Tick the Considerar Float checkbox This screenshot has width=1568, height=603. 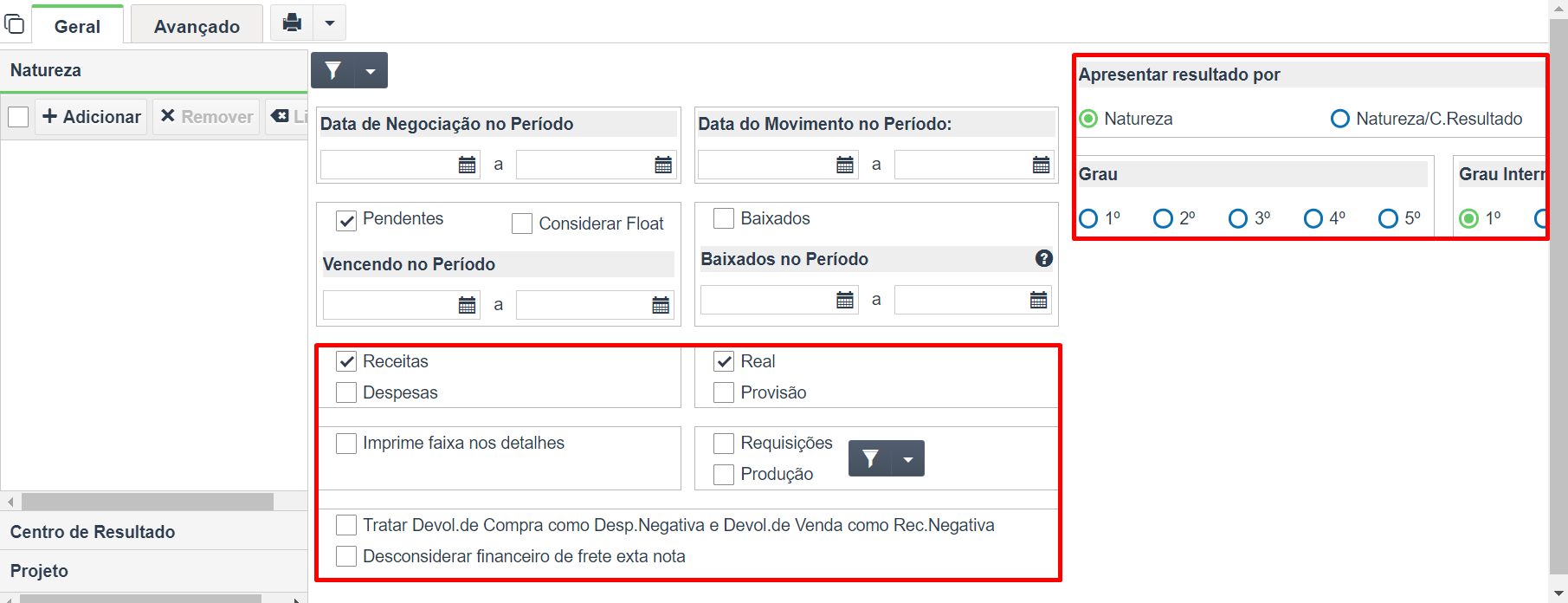coord(522,224)
